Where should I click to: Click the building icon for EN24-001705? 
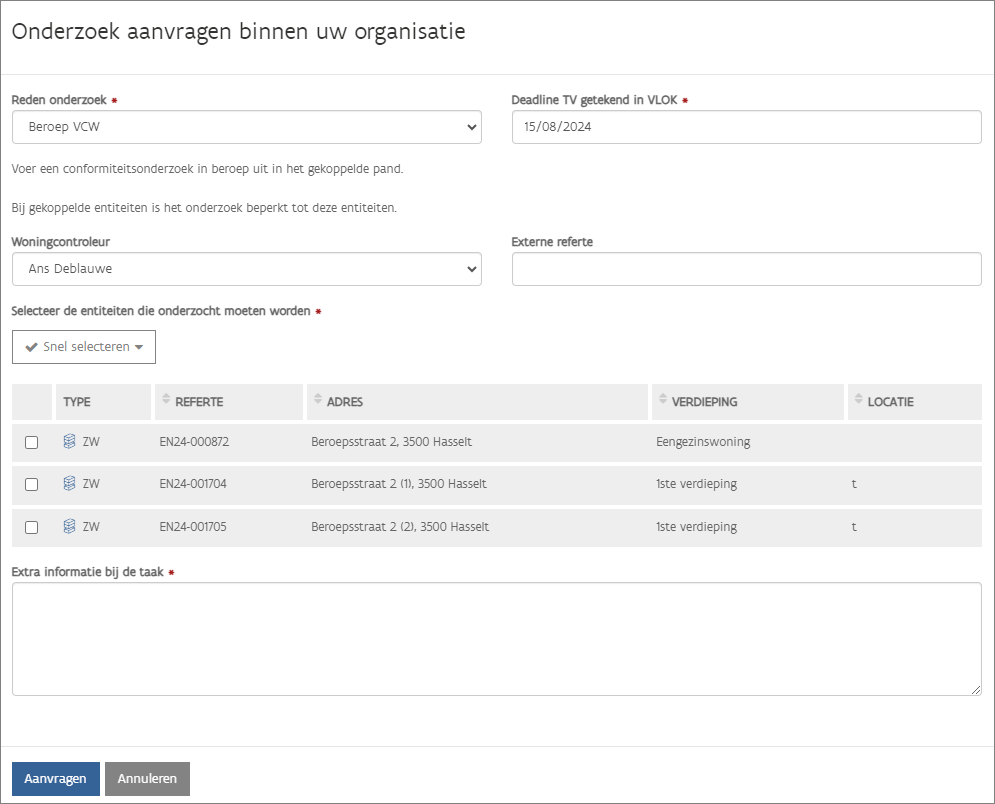pos(69,527)
